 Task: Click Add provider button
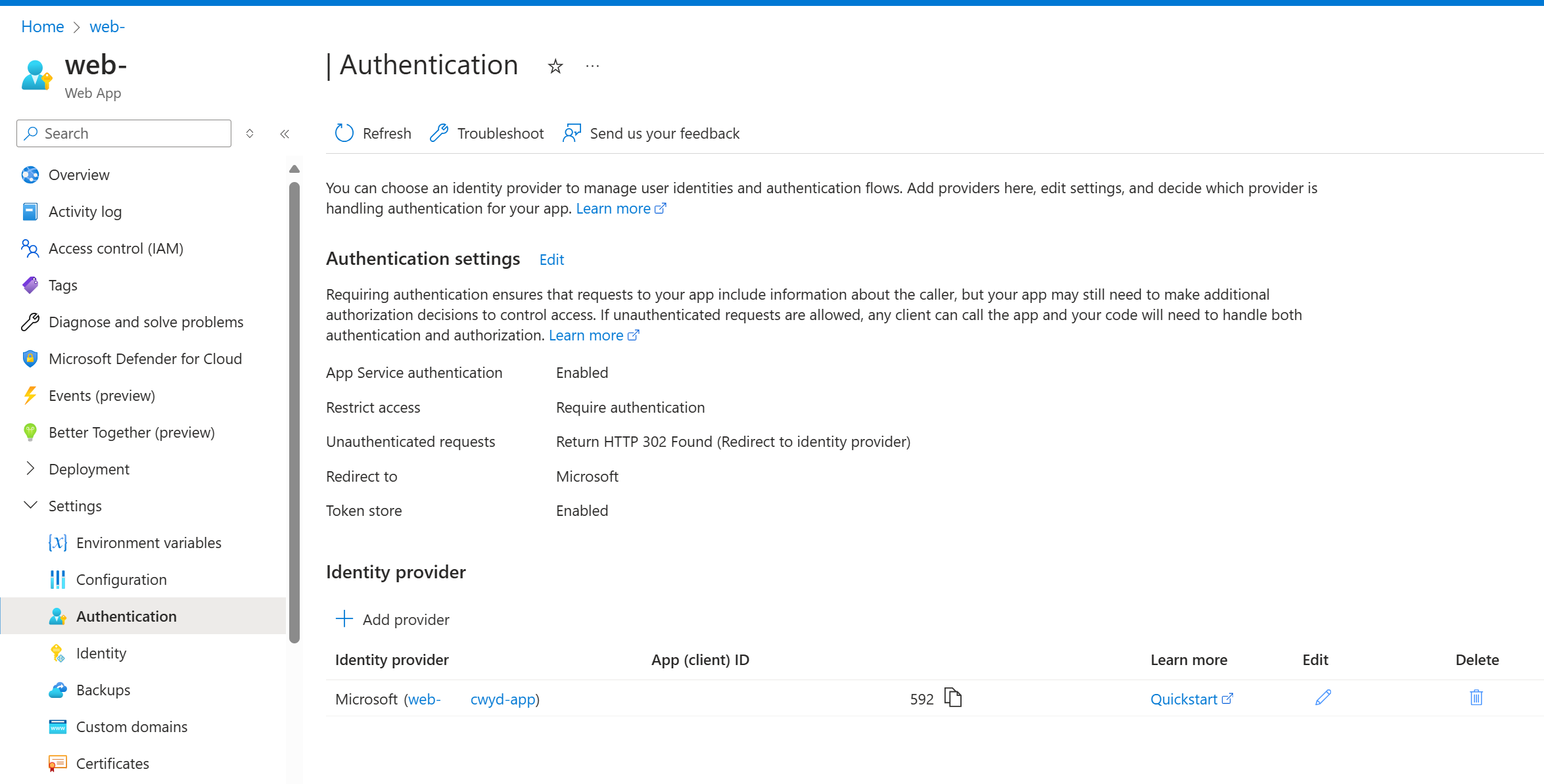tap(392, 620)
